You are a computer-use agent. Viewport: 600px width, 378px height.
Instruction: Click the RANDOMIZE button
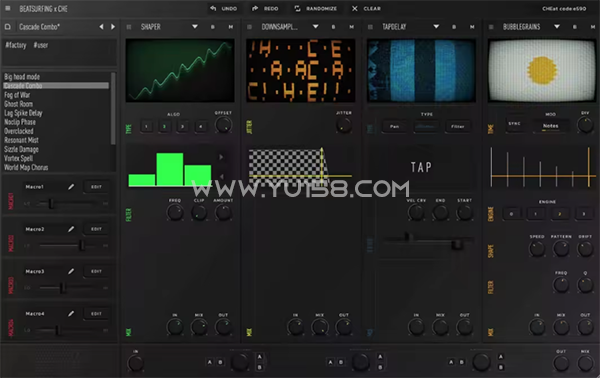coord(316,8)
